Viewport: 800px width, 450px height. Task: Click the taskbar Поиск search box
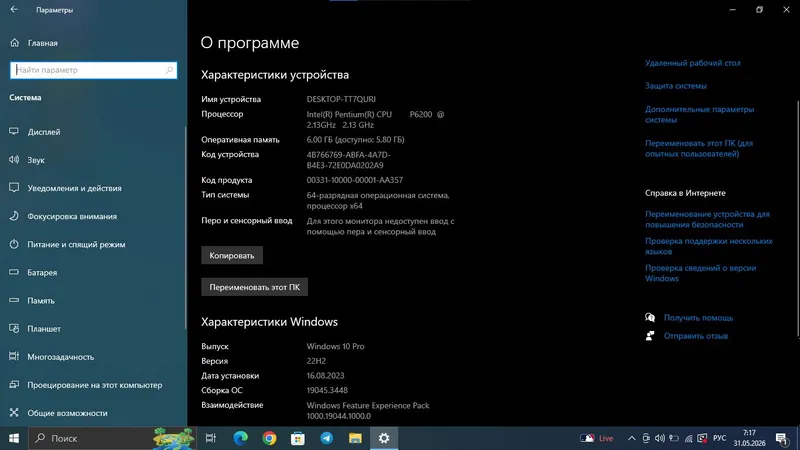point(112,438)
